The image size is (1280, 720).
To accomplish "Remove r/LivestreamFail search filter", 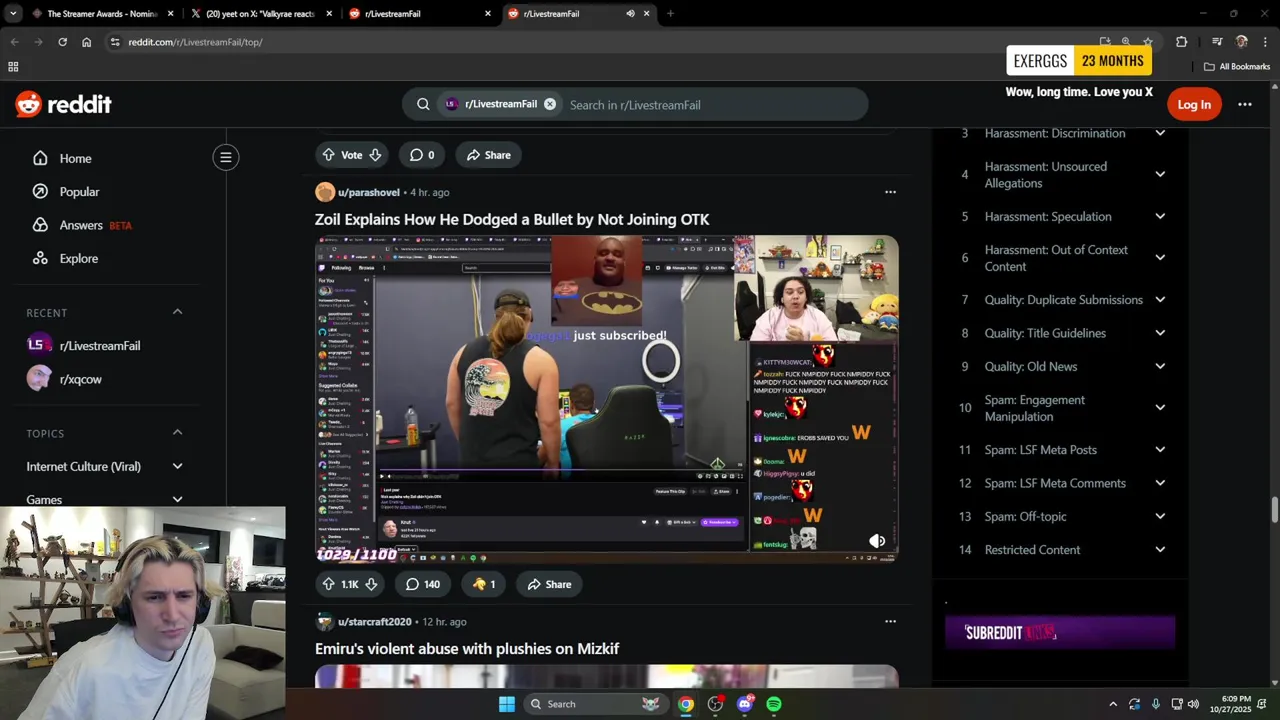I will (x=550, y=104).
